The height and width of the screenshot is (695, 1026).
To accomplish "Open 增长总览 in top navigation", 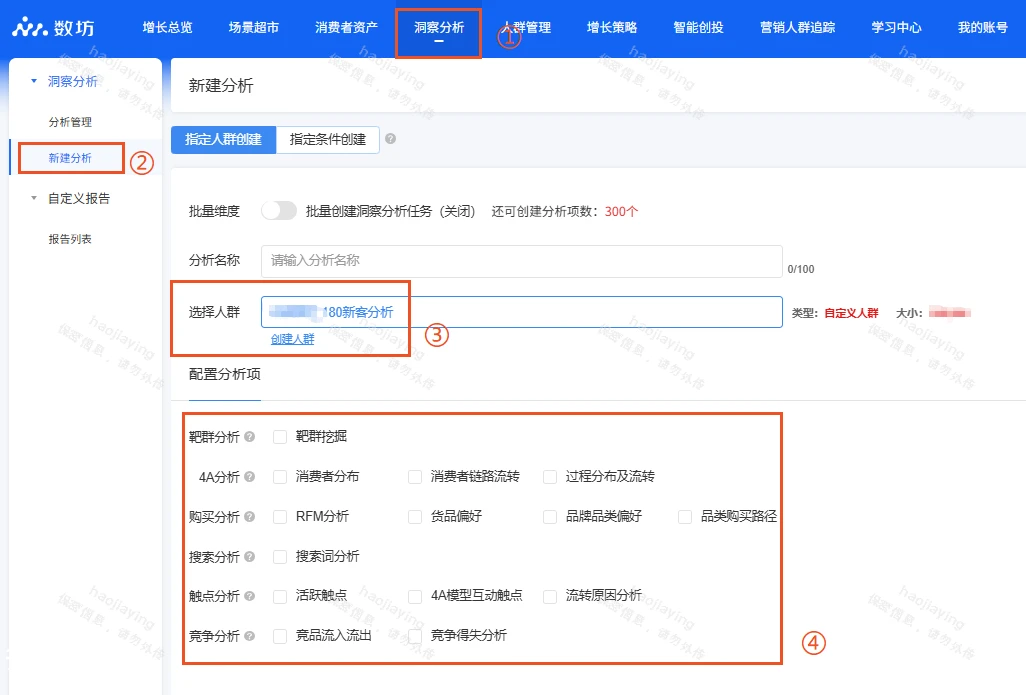I will click(168, 27).
